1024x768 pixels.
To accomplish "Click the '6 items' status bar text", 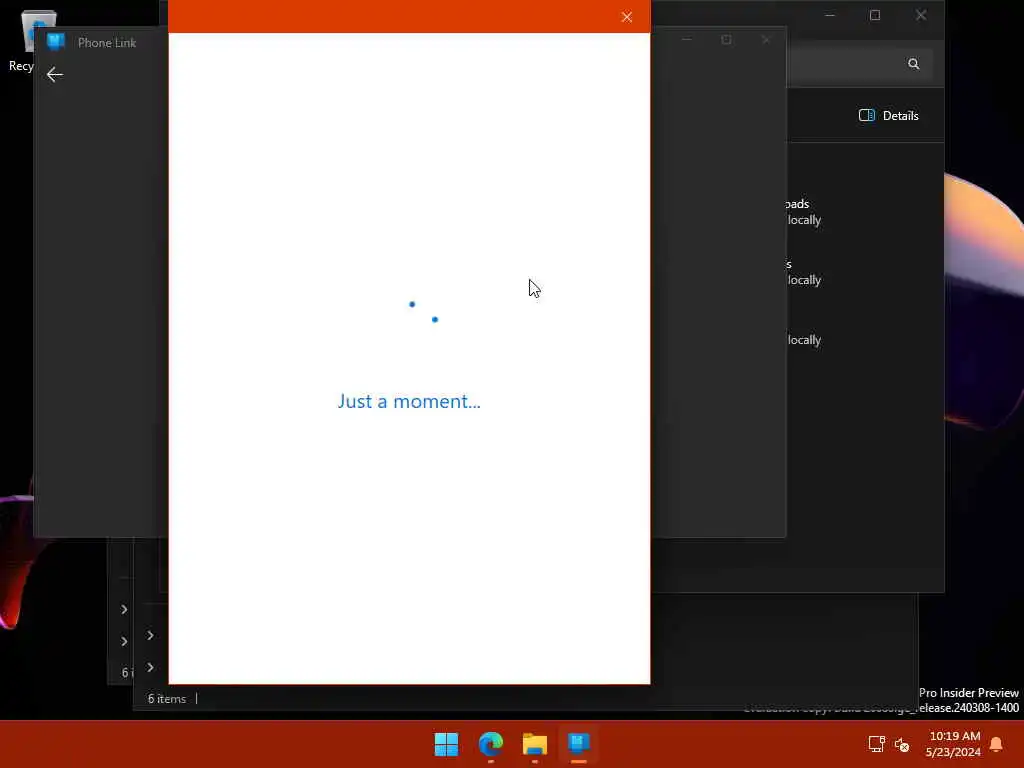I will pos(167,699).
